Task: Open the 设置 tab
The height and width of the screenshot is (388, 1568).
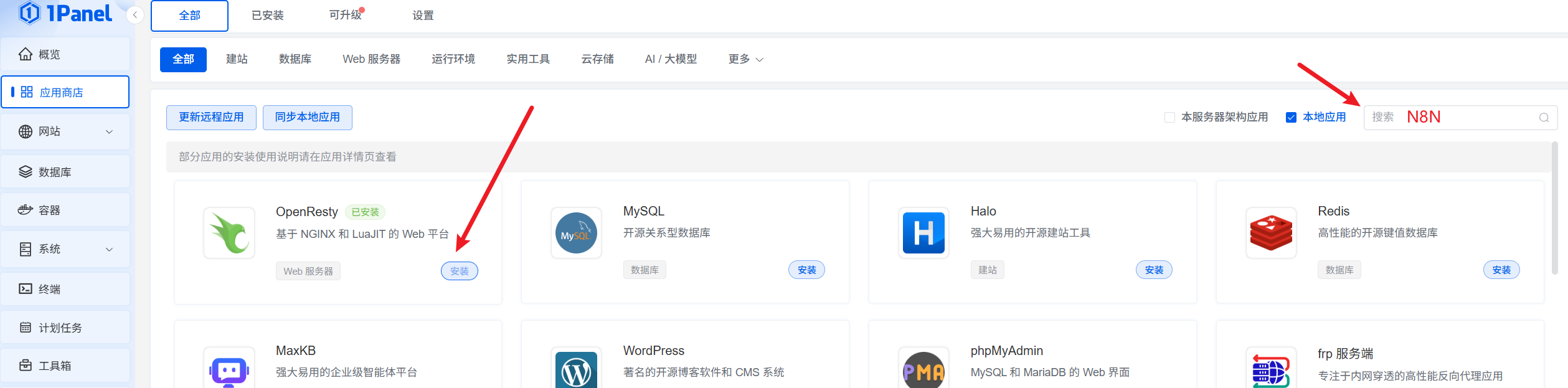Action: 423,16
